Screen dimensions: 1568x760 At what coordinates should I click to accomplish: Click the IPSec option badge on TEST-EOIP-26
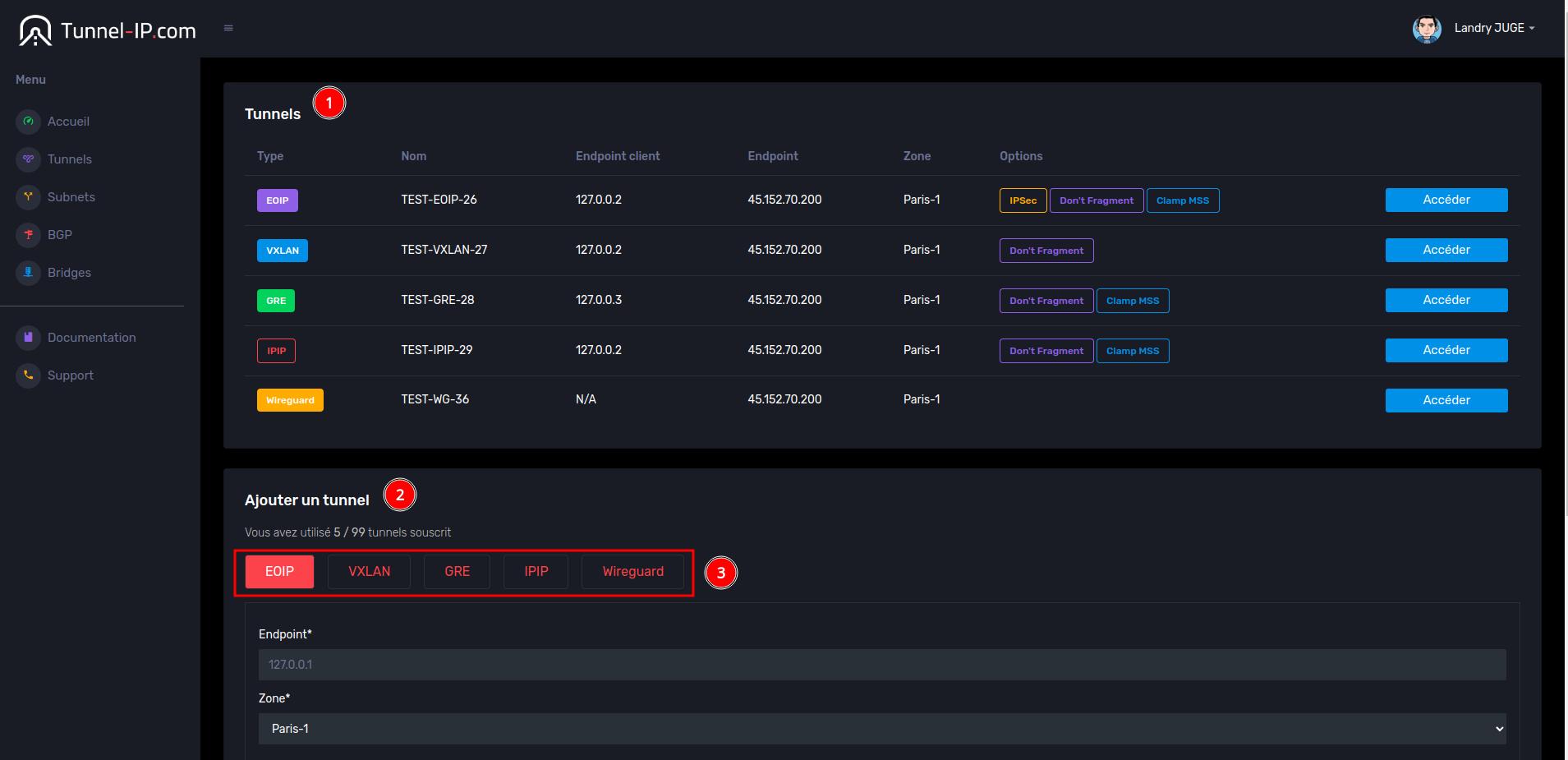[x=1023, y=200]
